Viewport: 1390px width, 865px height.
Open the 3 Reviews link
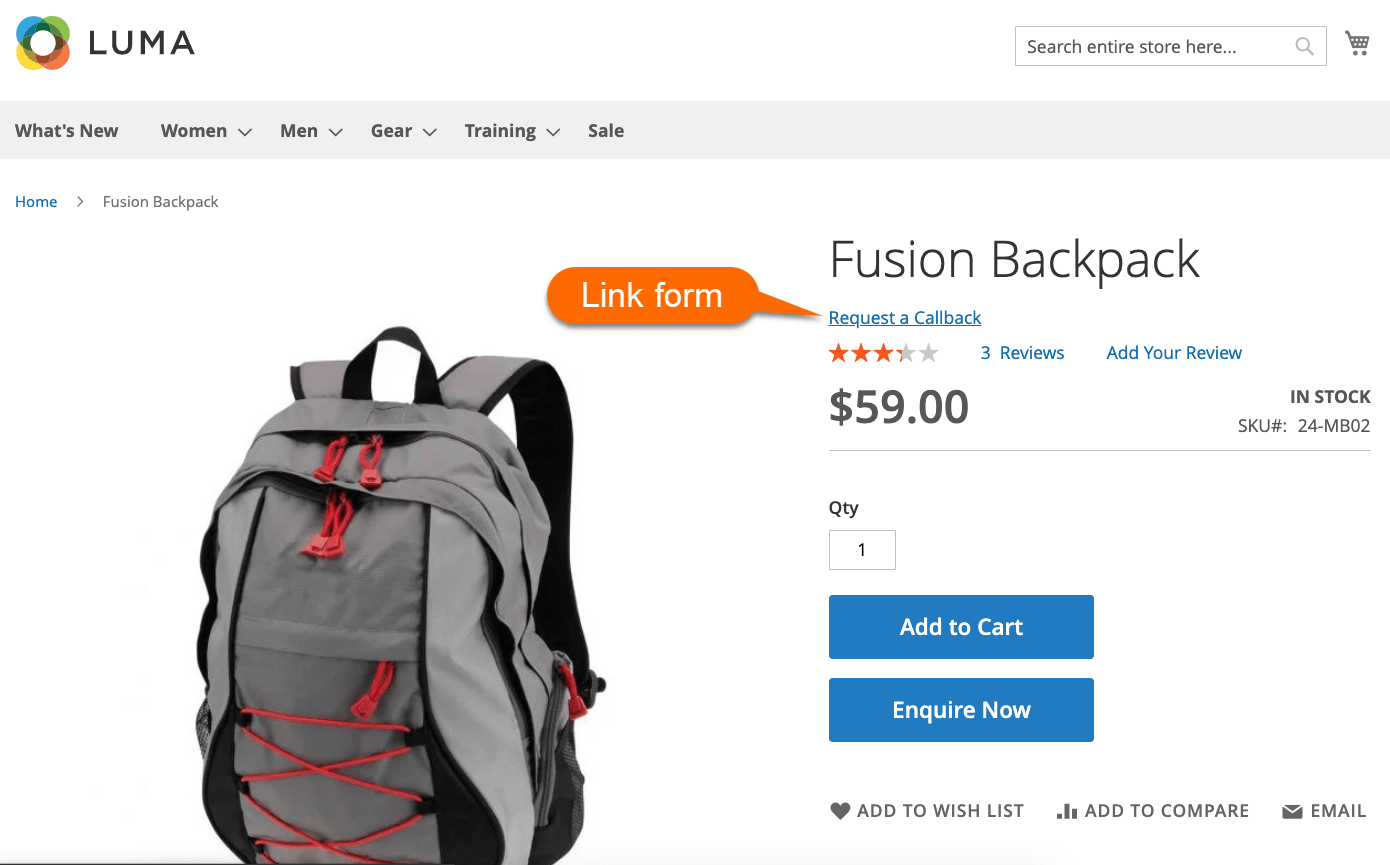(x=1022, y=353)
